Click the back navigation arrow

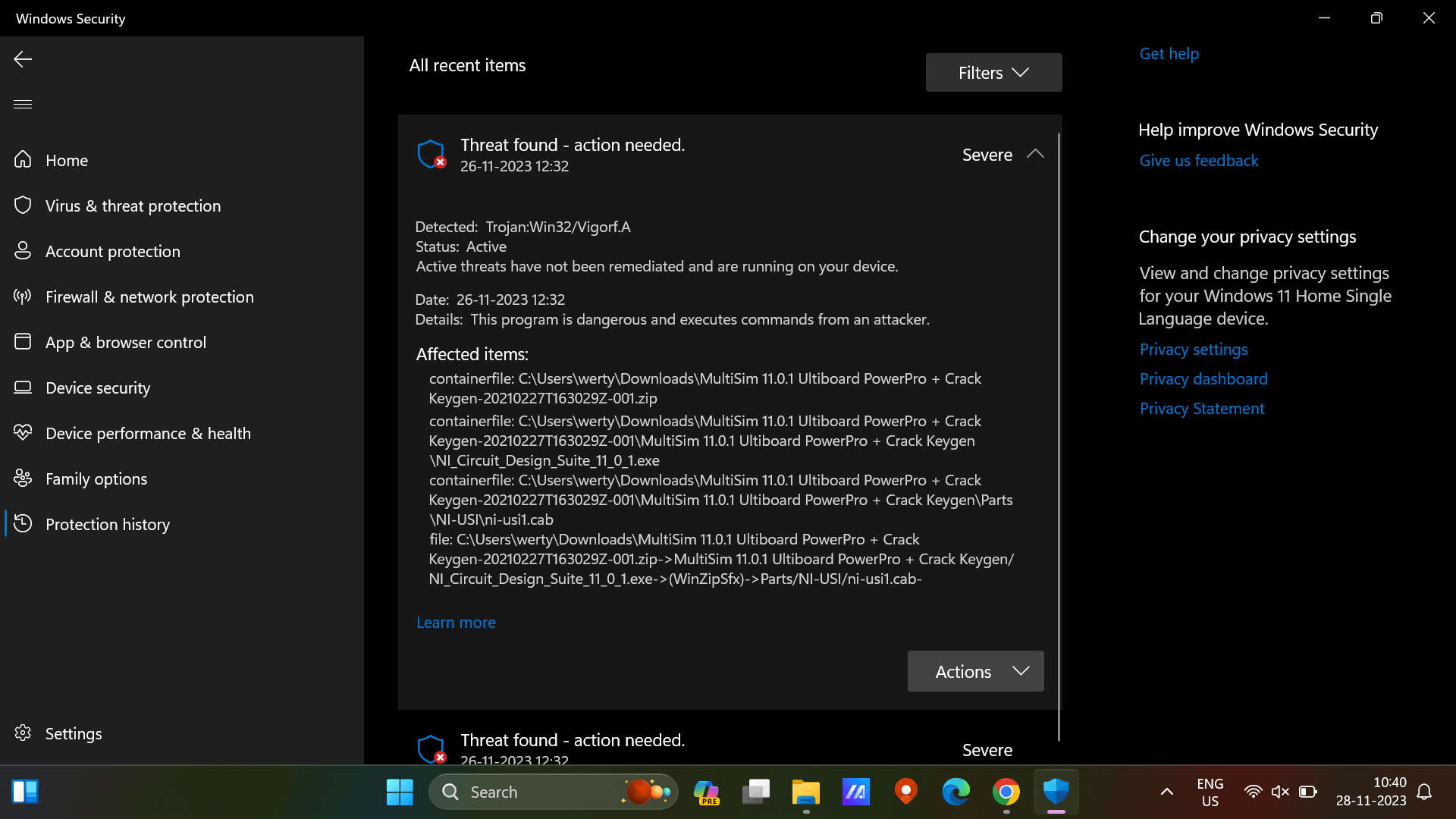point(23,58)
